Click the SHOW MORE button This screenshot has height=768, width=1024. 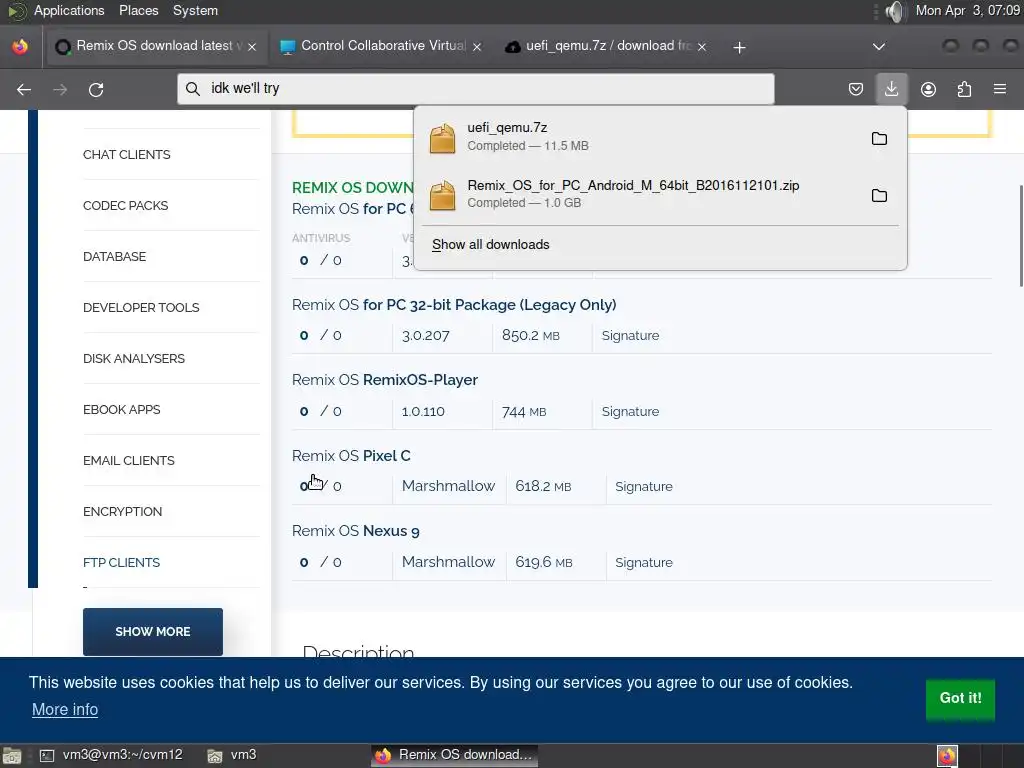pyautogui.click(x=153, y=632)
